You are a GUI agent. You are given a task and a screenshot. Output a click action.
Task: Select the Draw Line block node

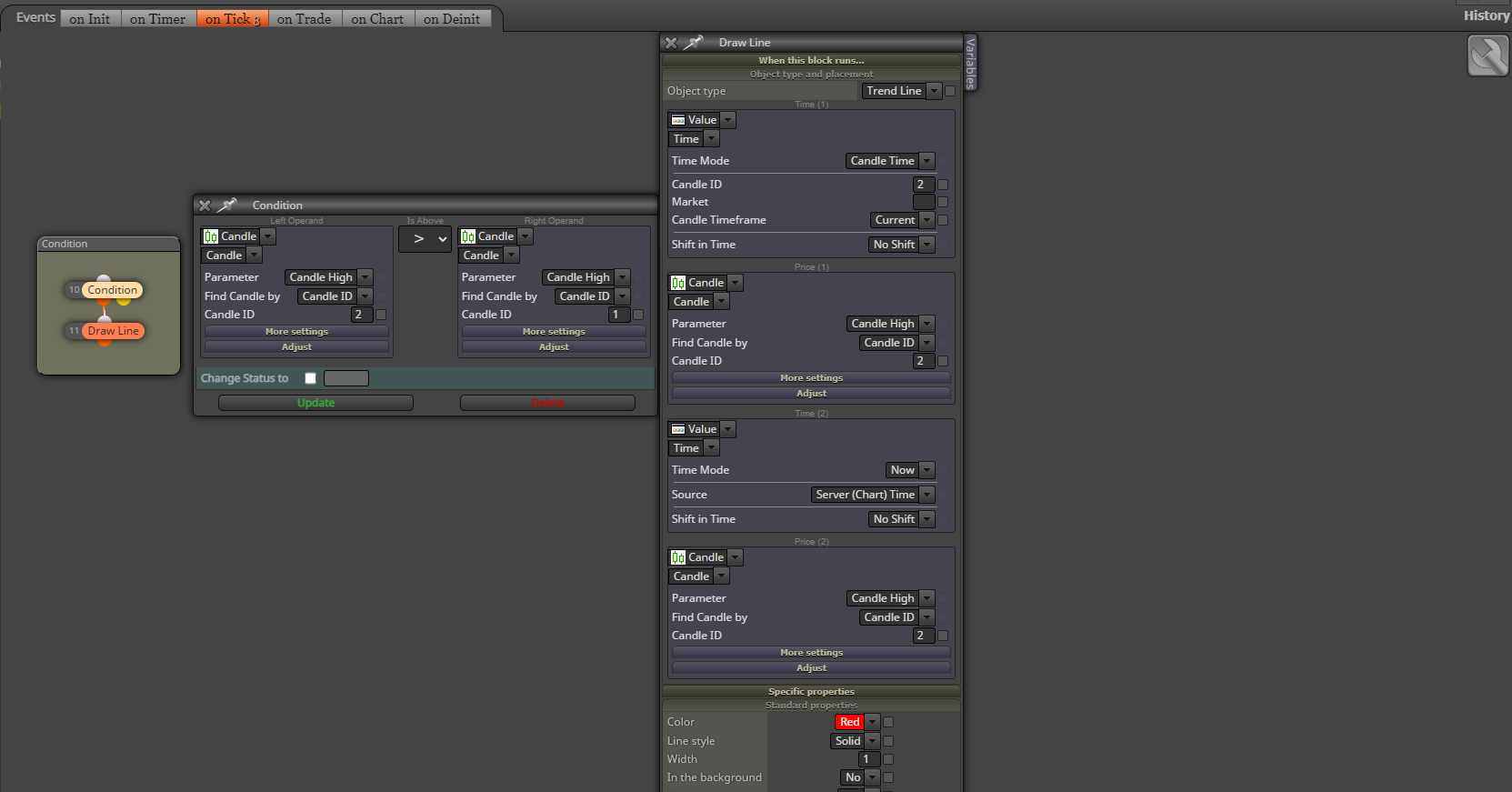[x=114, y=331]
